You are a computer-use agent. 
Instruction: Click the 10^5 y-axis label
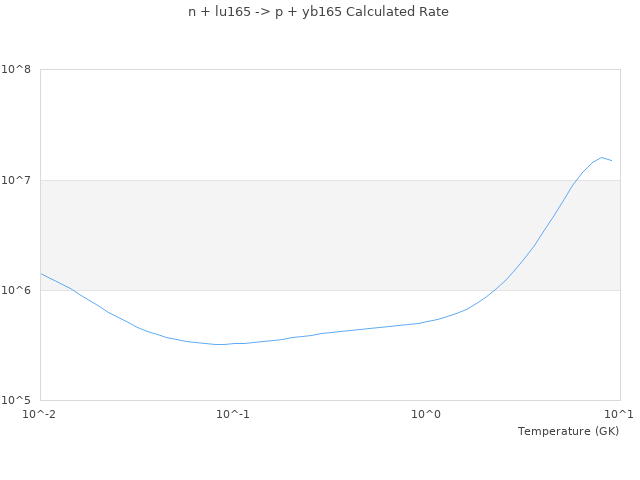(17, 400)
